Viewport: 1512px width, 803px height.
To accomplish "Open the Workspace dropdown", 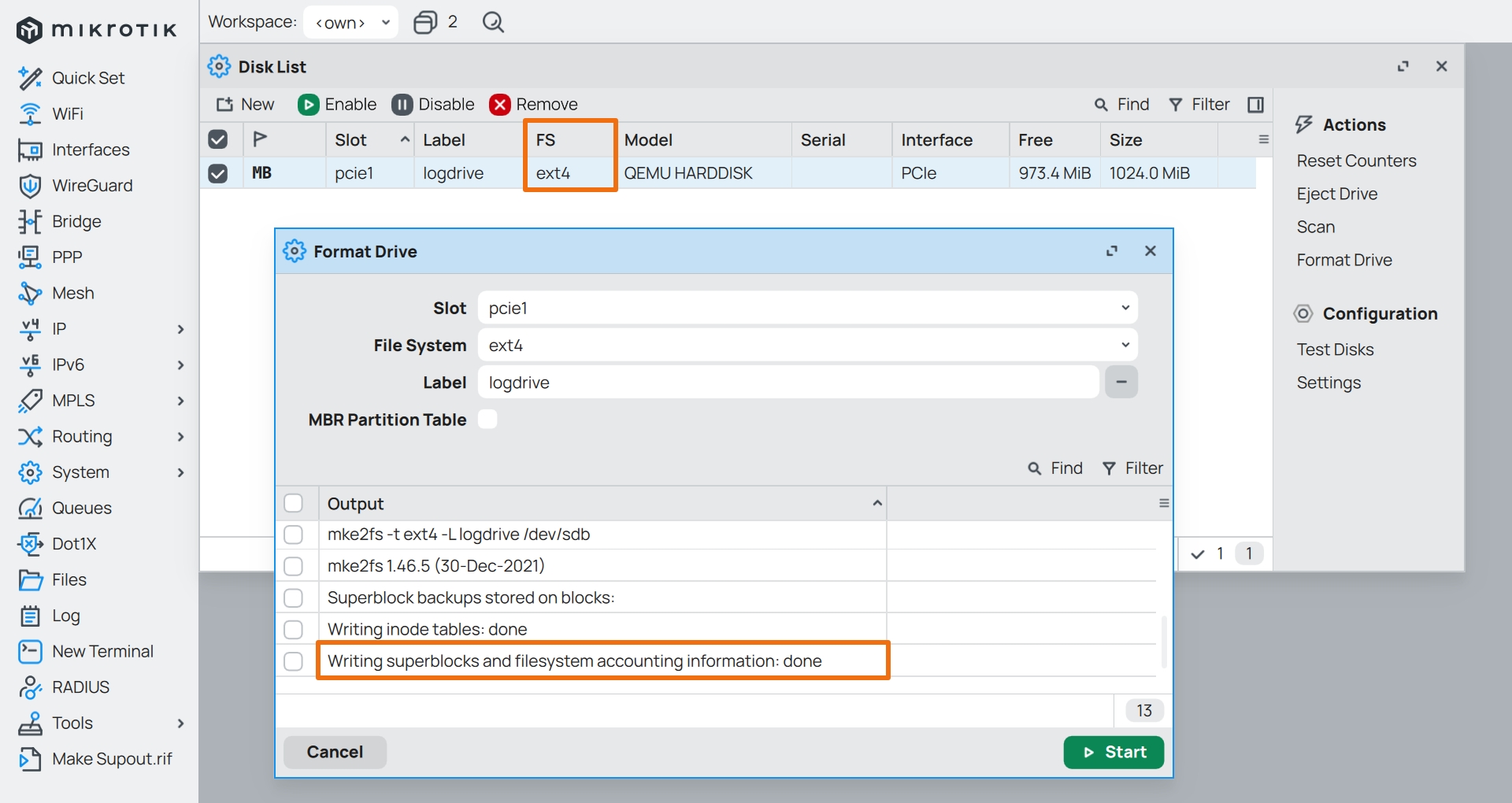I will click(x=350, y=22).
